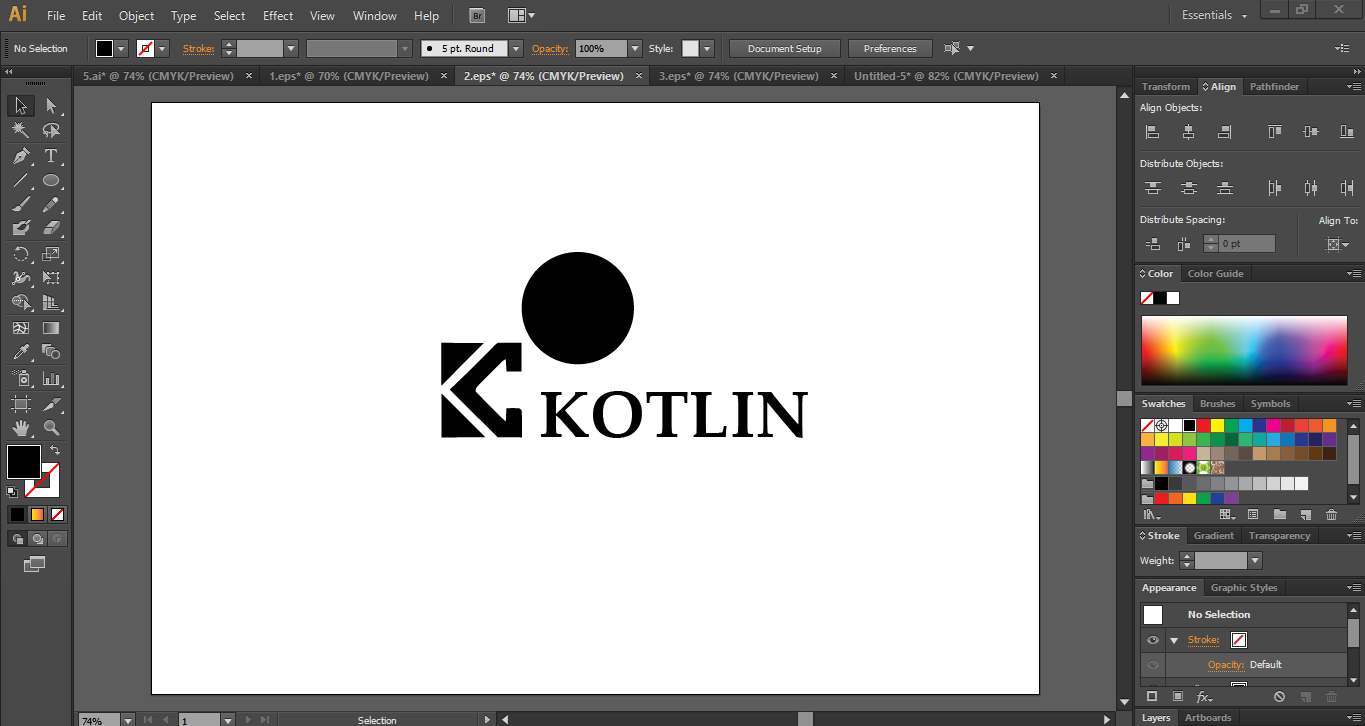Viewport: 1365px width, 726px height.
Task: Toggle Stroke visibility eye in Appearance panel
Action: (x=1153, y=640)
